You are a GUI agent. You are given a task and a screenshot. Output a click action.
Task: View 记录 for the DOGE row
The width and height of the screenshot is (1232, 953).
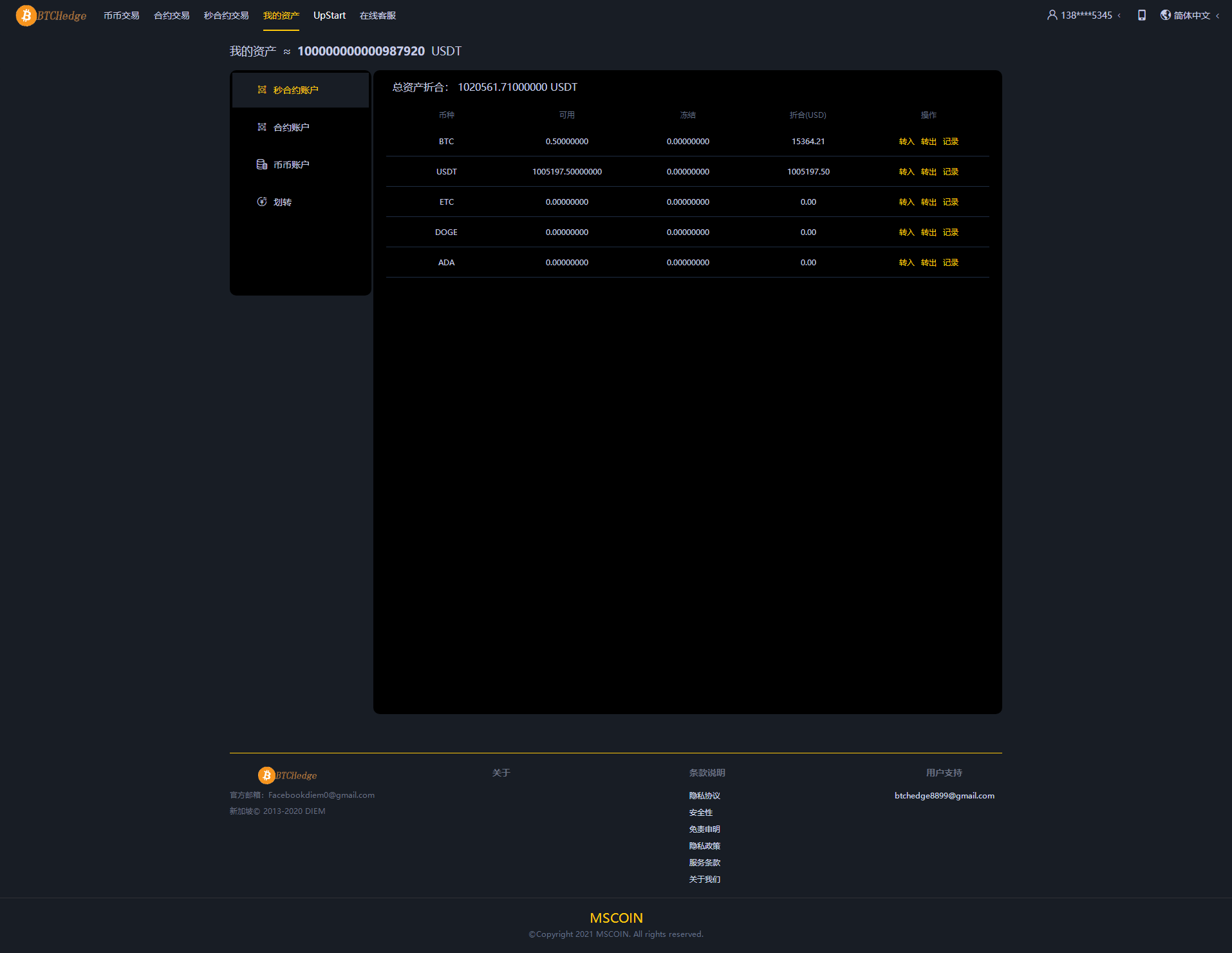pyautogui.click(x=950, y=232)
